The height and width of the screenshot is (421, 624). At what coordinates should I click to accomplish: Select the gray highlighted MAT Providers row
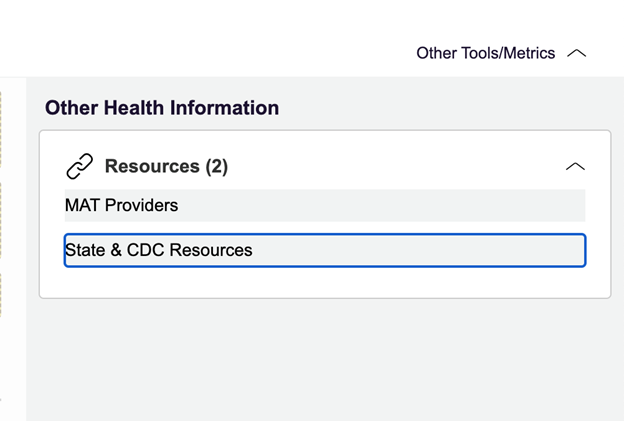coord(325,205)
